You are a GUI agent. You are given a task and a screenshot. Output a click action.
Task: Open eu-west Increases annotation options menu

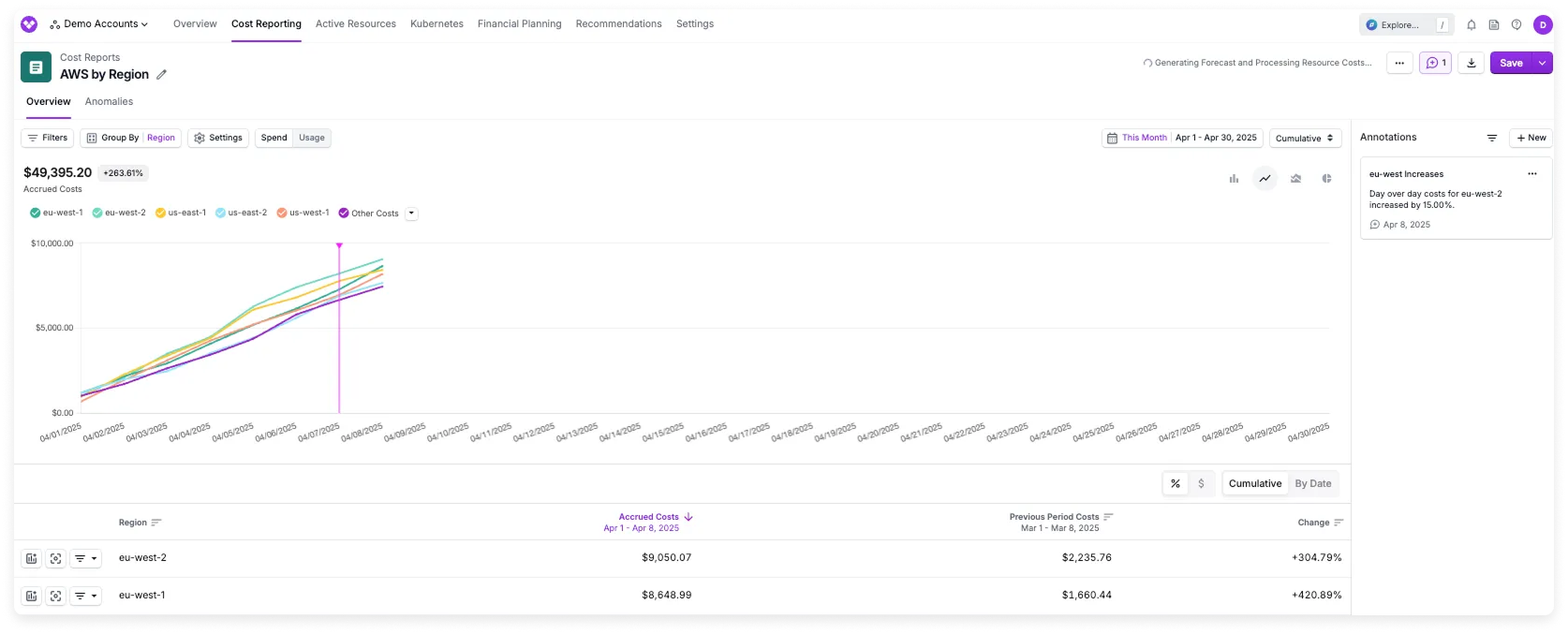click(x=1532, y=173)
